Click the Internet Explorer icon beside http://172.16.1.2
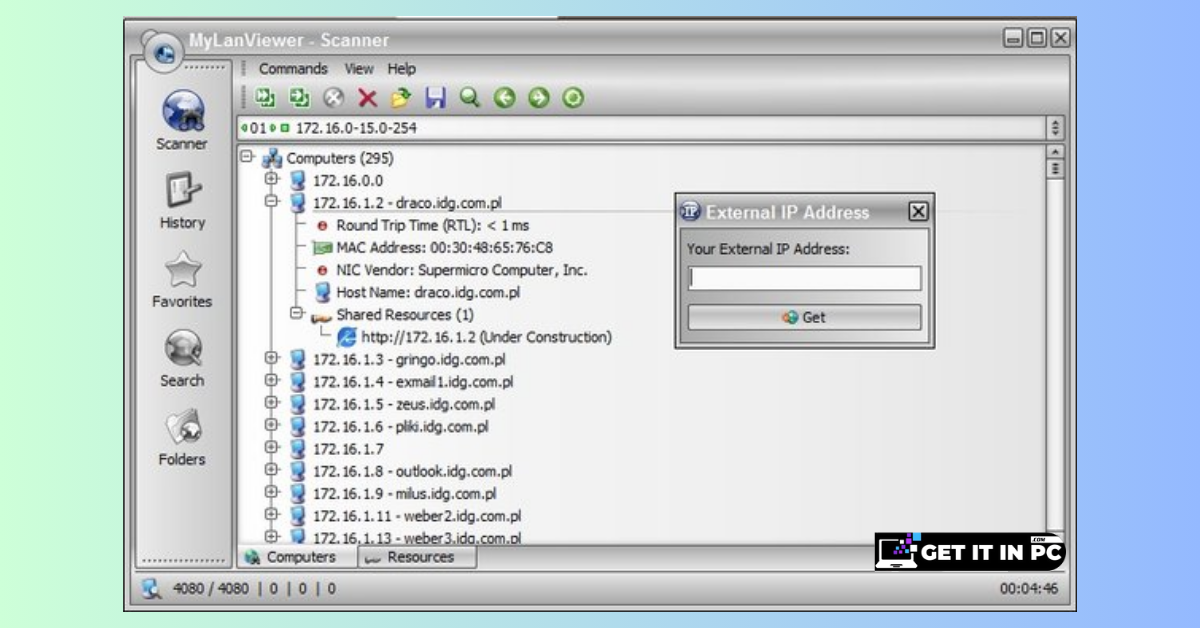The width and height of the screenshot is (1200, 628). point(347,337)
